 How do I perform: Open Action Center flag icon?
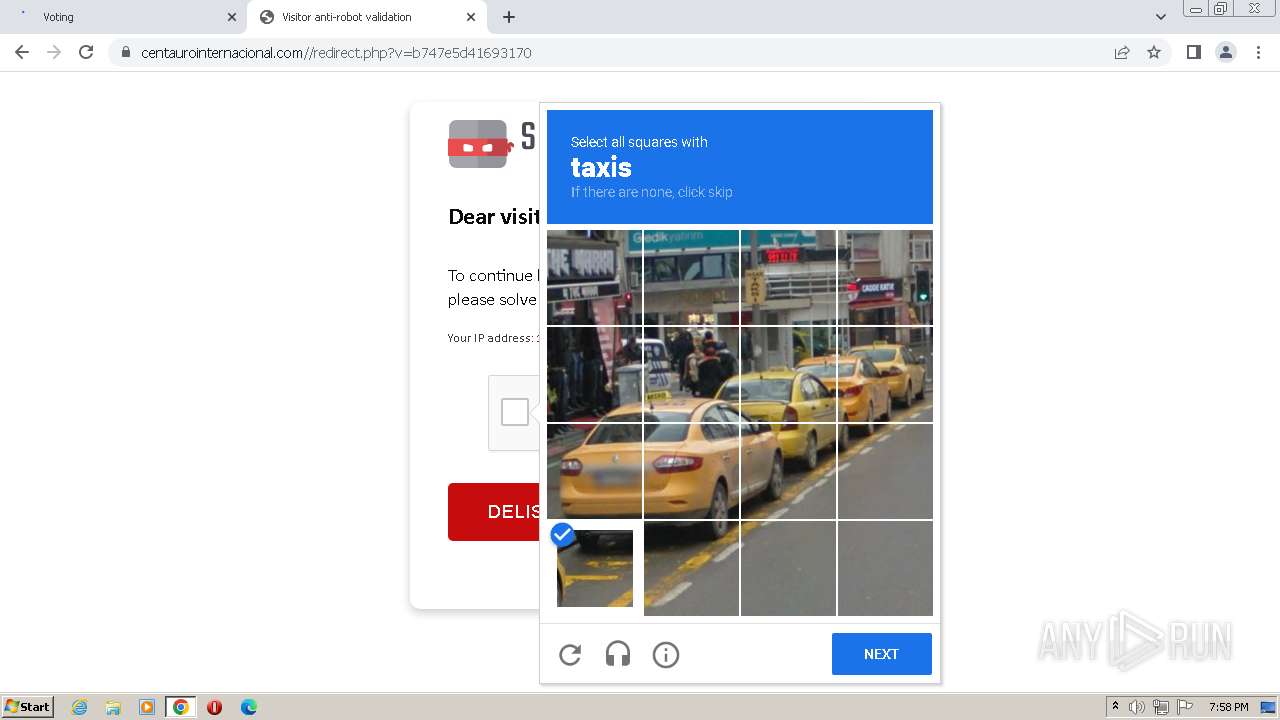[x=1185, y=707]
